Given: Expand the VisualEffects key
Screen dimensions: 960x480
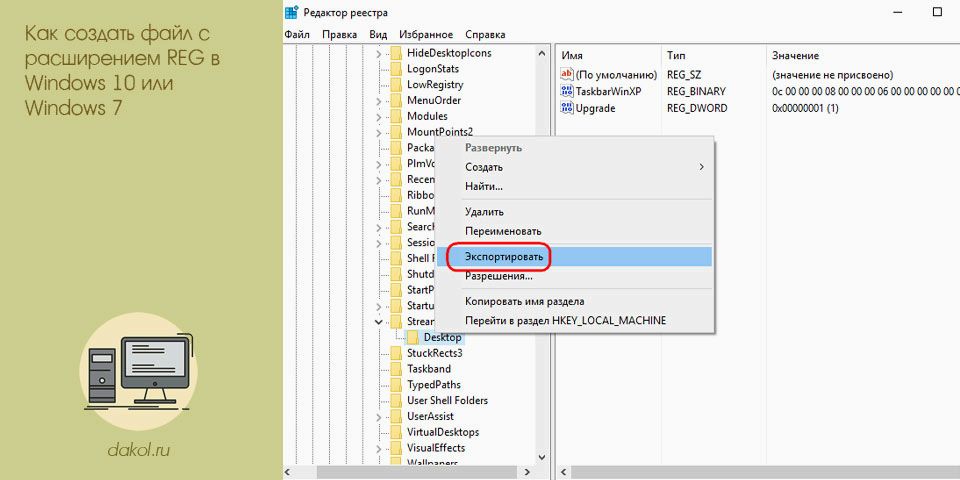Looking at the screenshot, I should 379,448.
